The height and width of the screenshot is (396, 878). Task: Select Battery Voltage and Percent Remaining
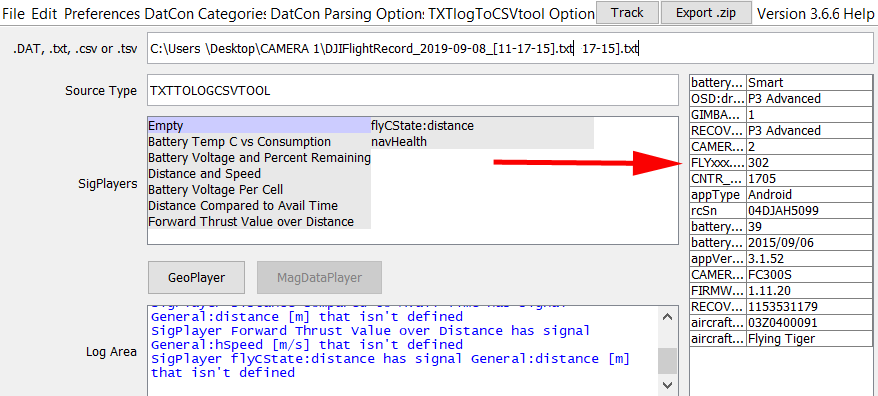pos(259,158)
